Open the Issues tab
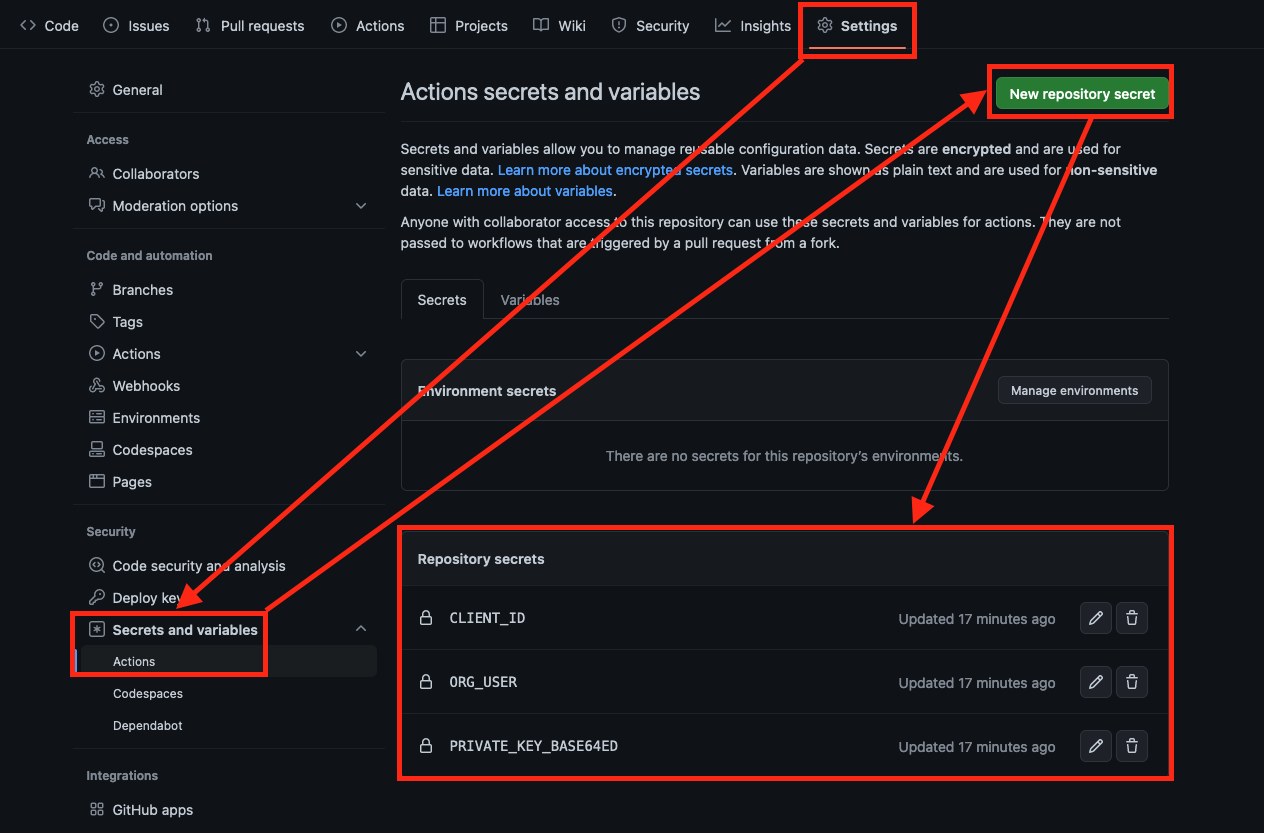This screenshot has width=1264, height=833. click(x=136, y=26)
